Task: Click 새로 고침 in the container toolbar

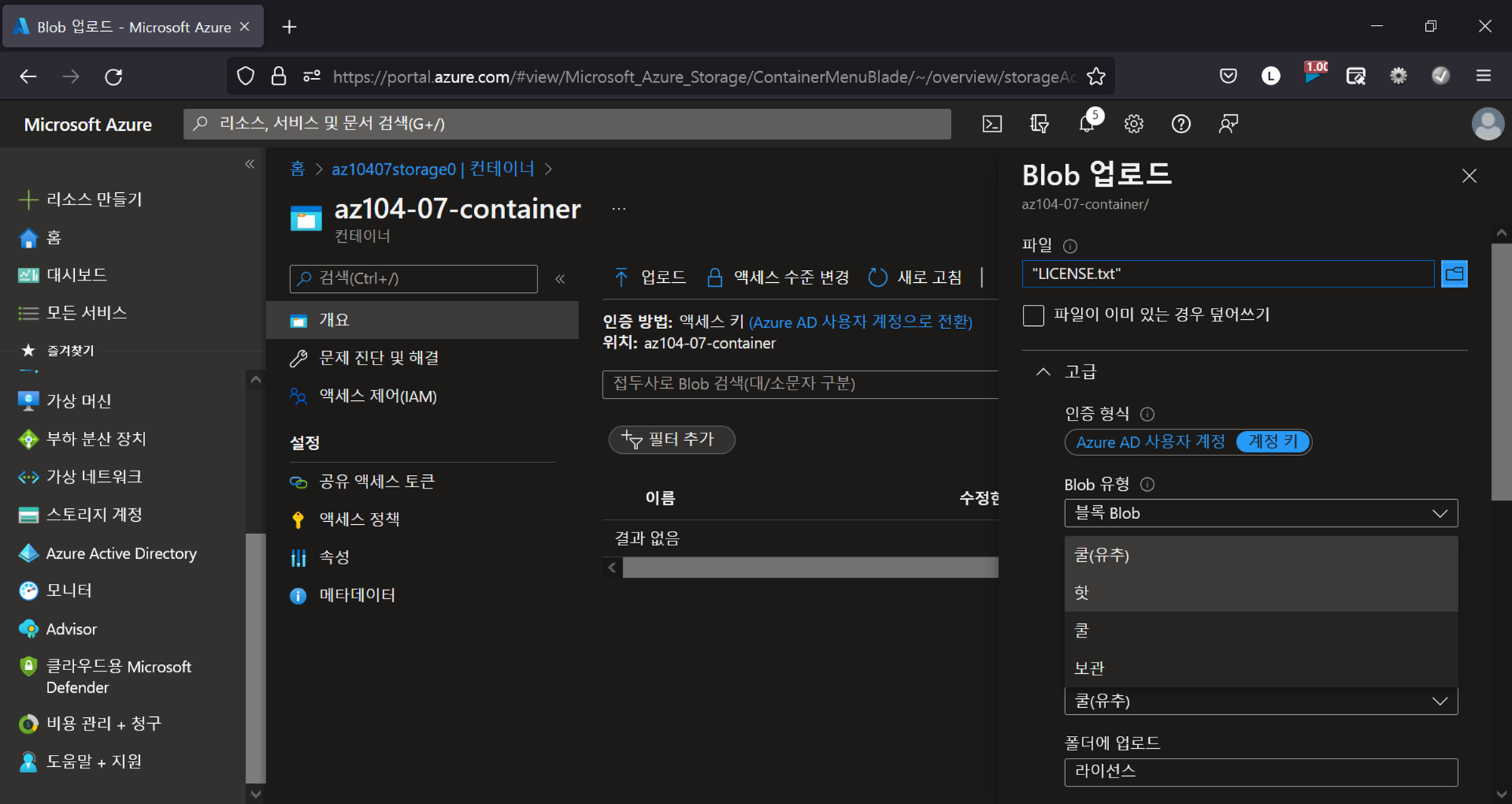Action: point(916,278)
